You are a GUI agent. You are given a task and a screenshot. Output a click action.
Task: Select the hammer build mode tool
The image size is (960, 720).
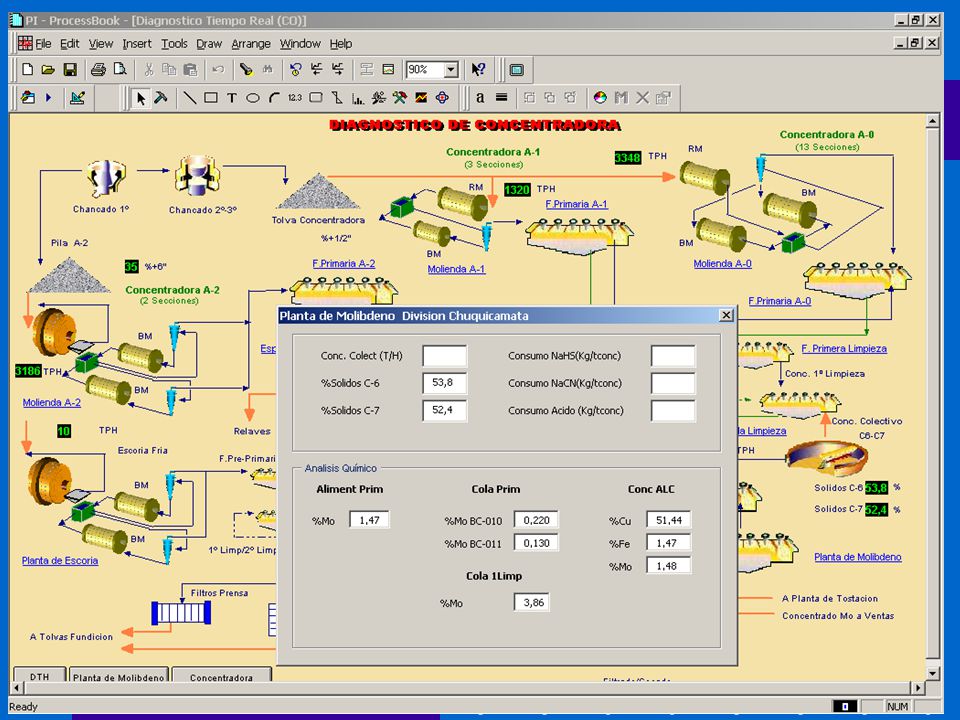[x=161, y=98]
